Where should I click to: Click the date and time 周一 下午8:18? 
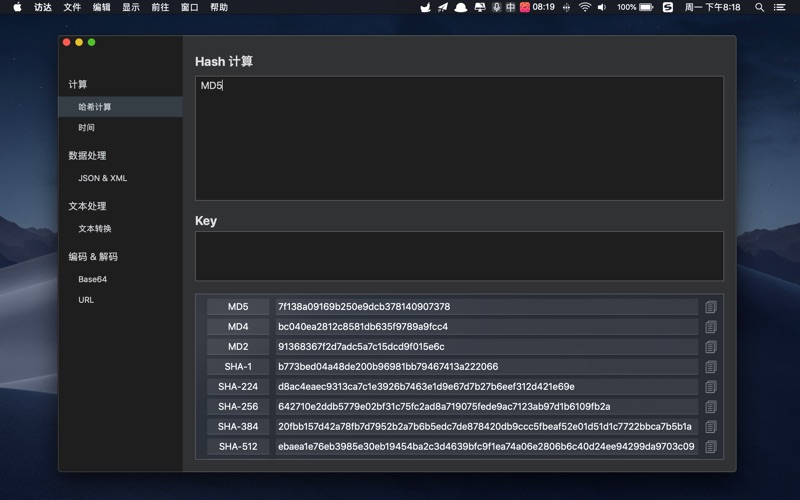[x=712, y=7]
